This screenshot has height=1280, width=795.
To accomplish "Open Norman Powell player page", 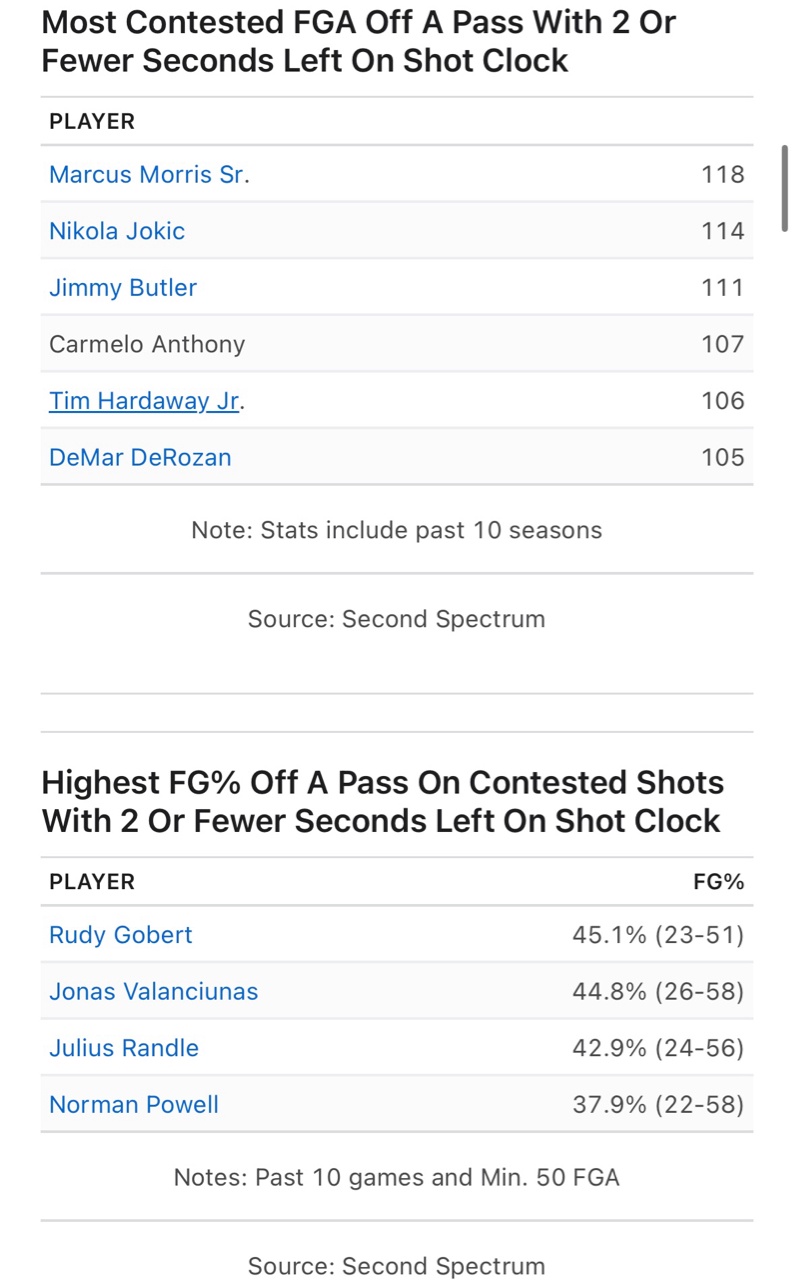I will (x=134, y=1105).
